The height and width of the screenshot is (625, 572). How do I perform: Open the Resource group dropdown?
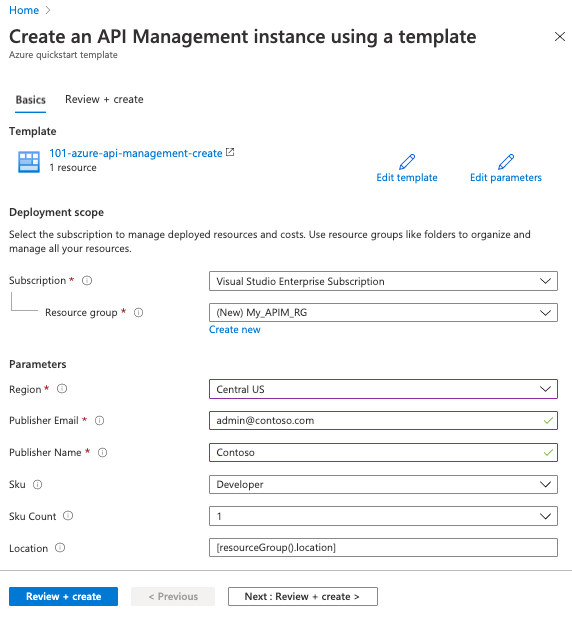pyautogui.click(x=383, y=312)
